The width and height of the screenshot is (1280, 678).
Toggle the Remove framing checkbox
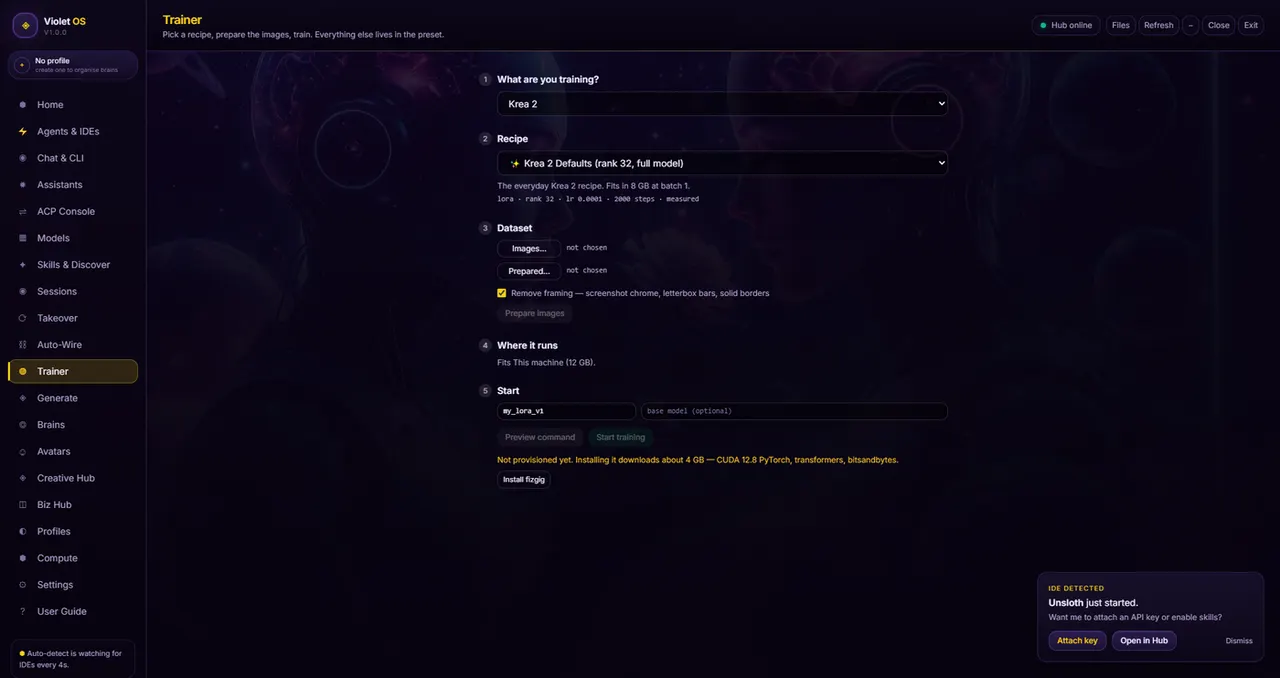(x=502, y=293)
